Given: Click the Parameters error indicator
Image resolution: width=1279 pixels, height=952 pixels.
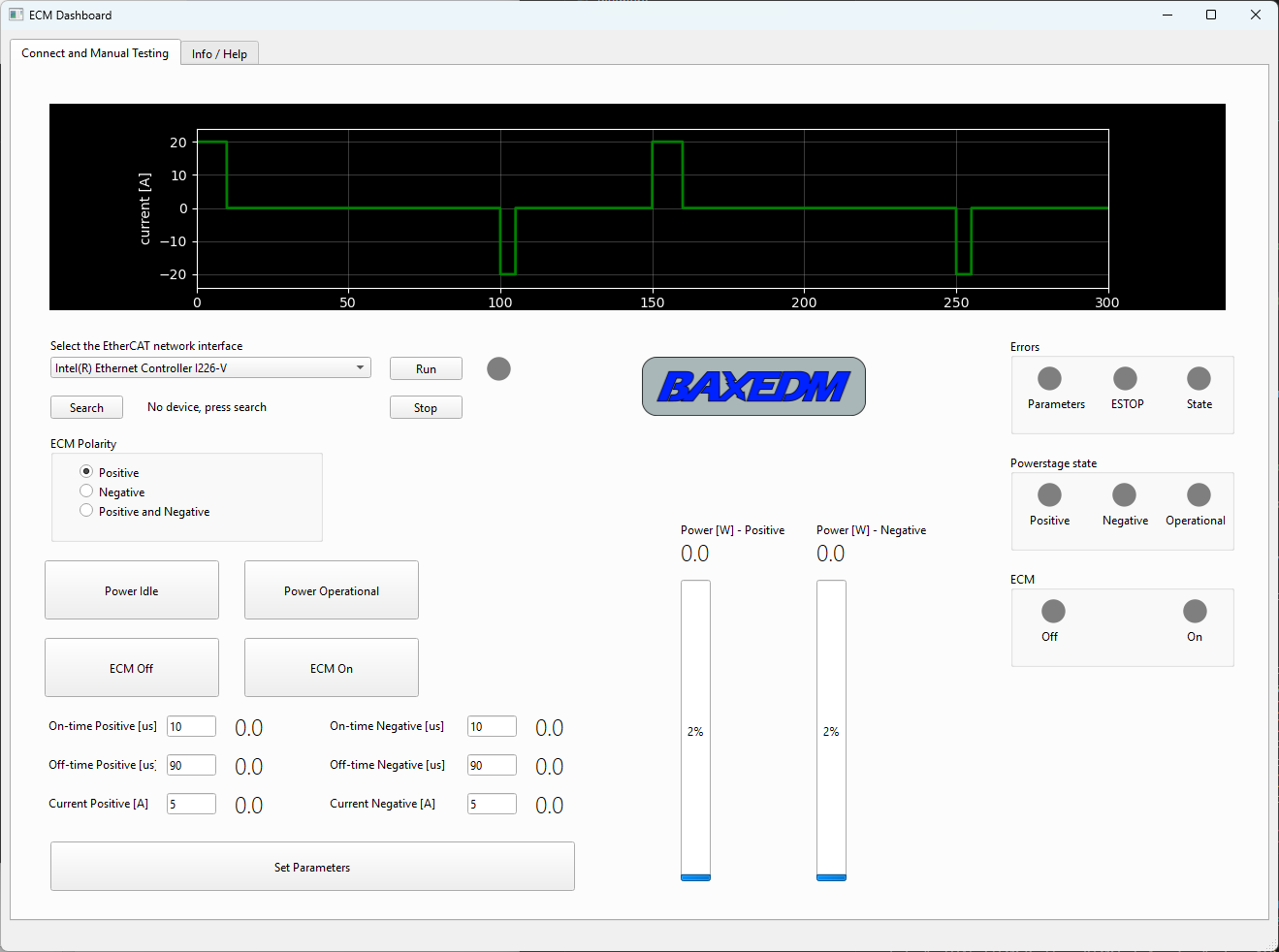Looking at the screenshot, I should [x=1049, y=378].
